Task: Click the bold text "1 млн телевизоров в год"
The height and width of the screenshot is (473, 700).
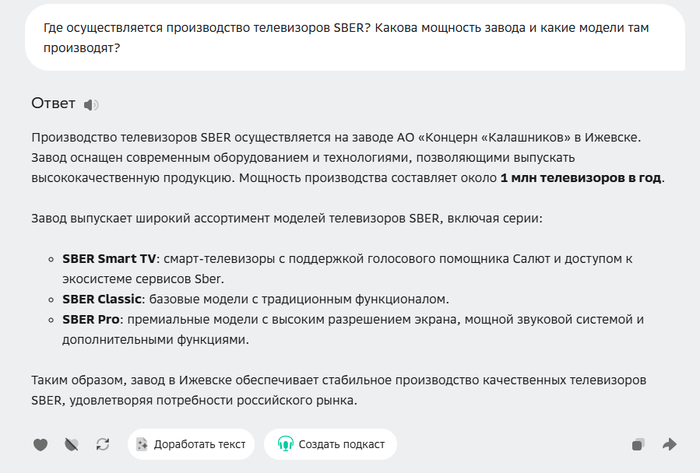Action: coord(581,178)
